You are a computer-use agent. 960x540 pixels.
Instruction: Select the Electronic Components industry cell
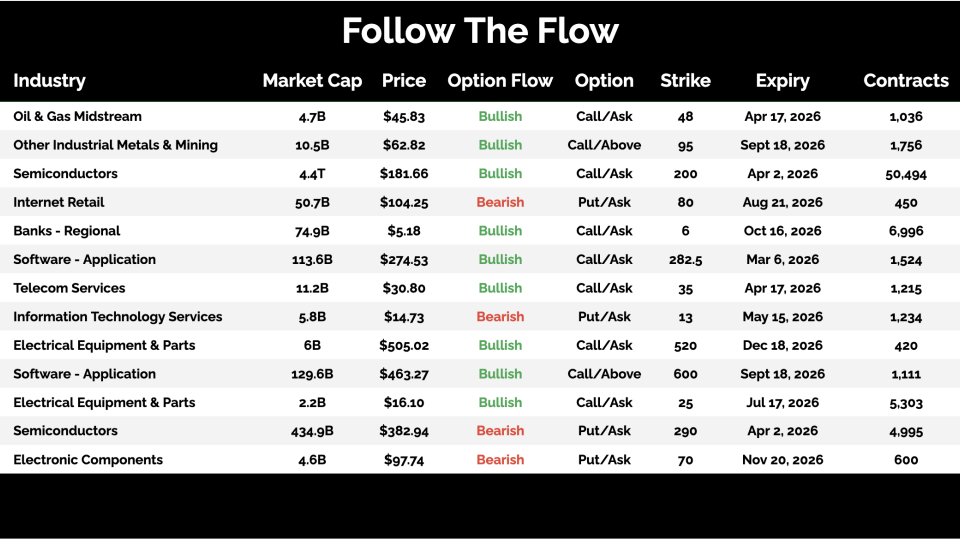[x=88, y=460]
